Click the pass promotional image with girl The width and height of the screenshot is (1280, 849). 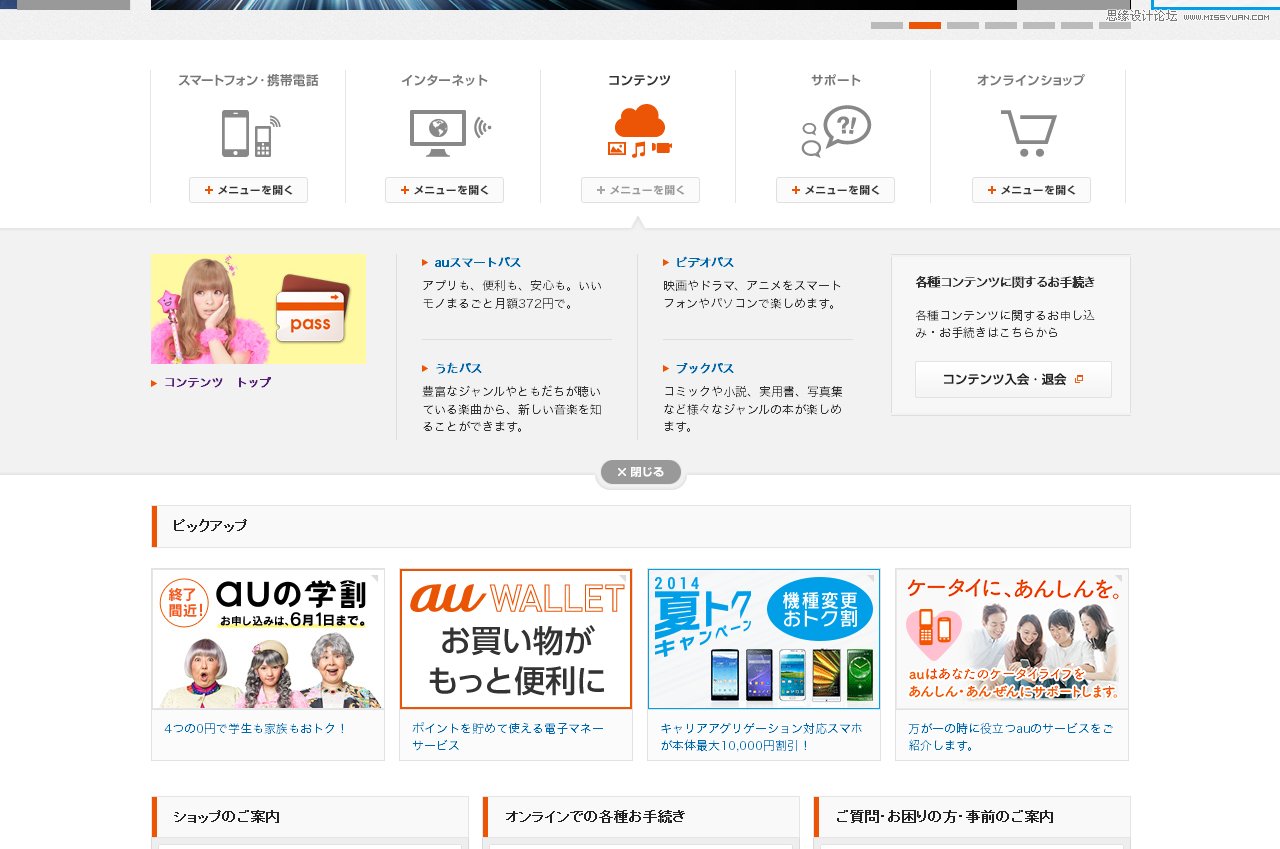pyautogui.click(x=258, y=308)
